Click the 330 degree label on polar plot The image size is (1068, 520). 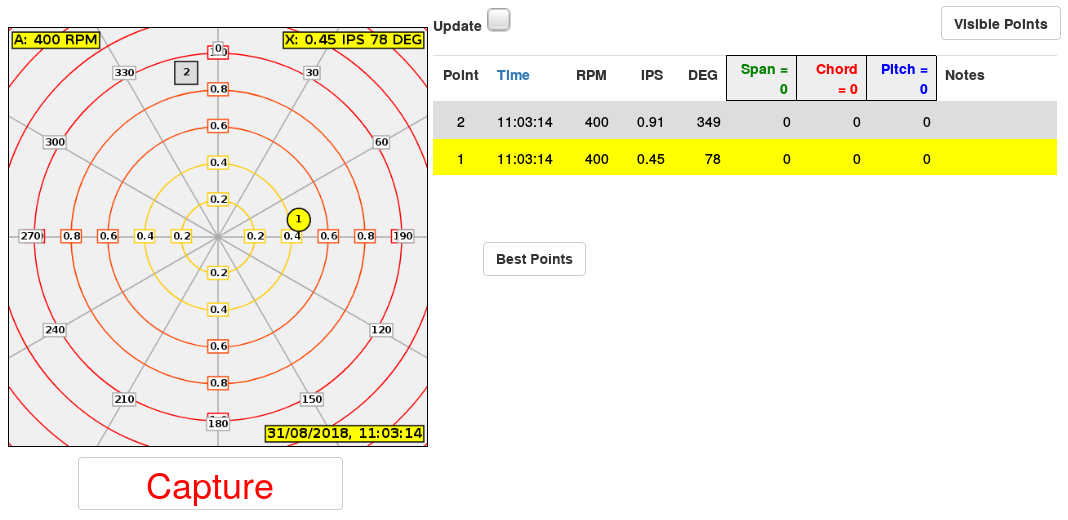124,73
